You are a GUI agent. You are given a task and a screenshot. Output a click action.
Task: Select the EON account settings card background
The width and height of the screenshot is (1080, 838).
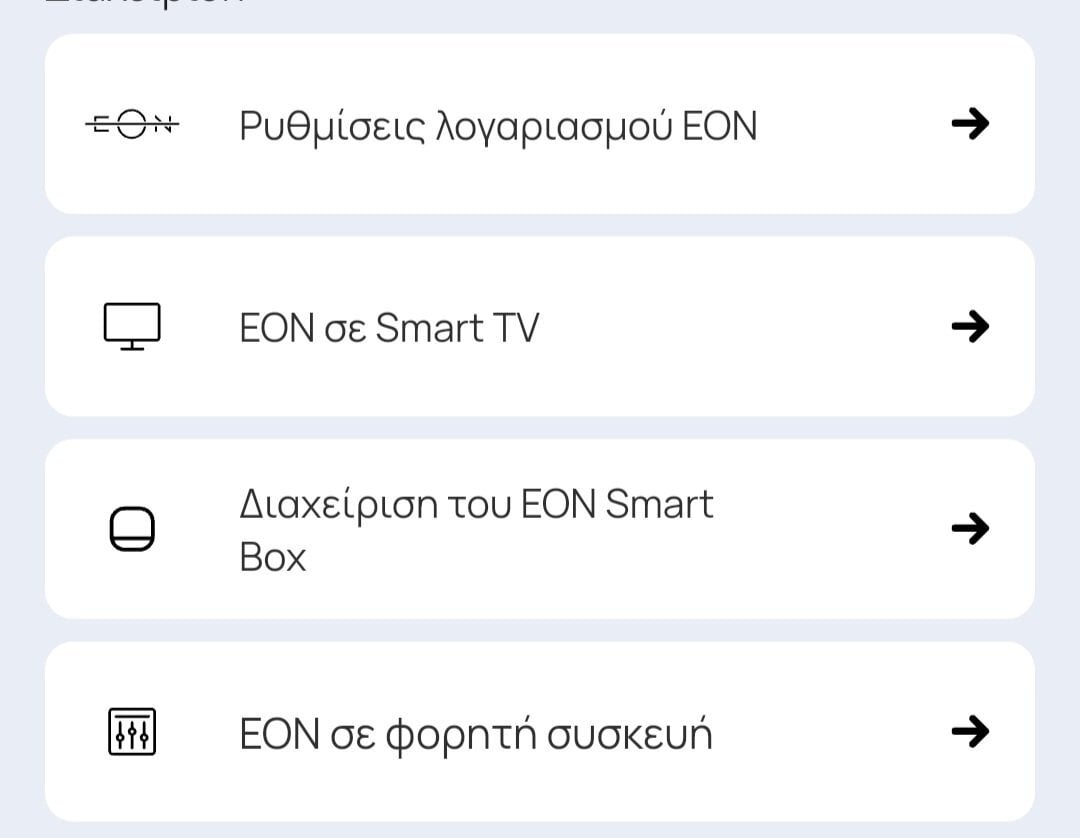point(539,124)
